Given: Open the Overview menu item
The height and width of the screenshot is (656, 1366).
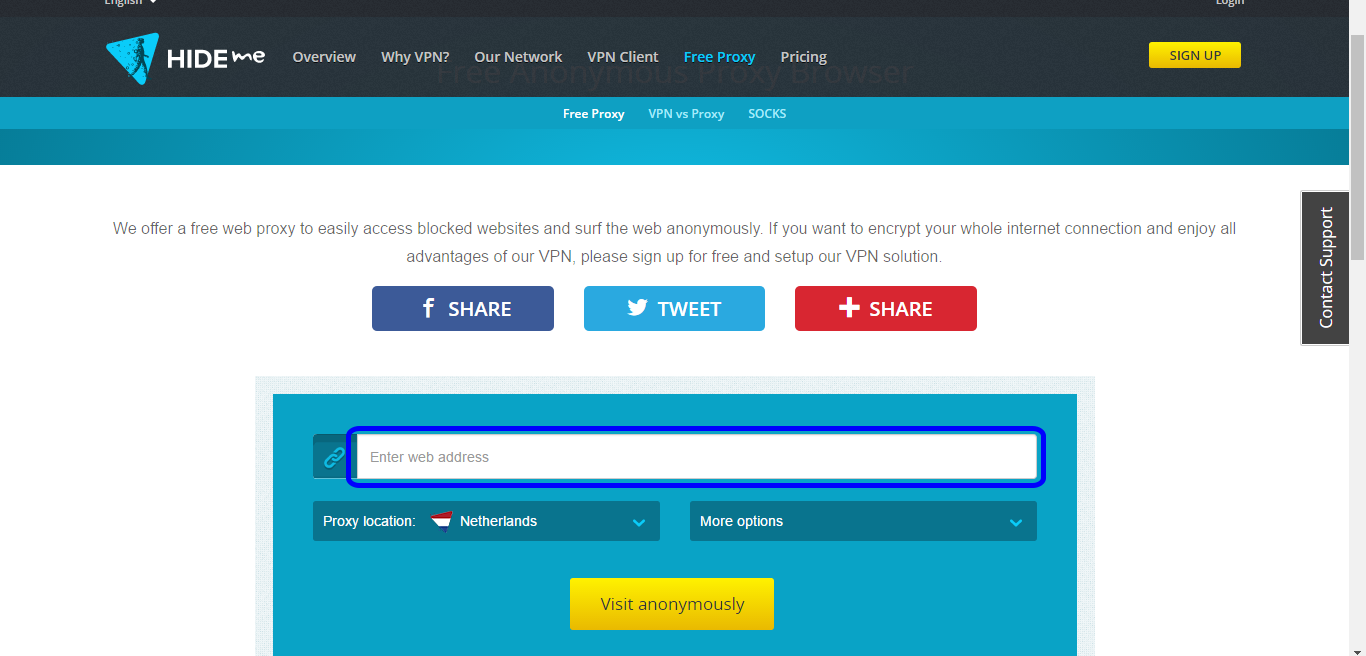Looking at the screenshot, I should coord(324,57).
